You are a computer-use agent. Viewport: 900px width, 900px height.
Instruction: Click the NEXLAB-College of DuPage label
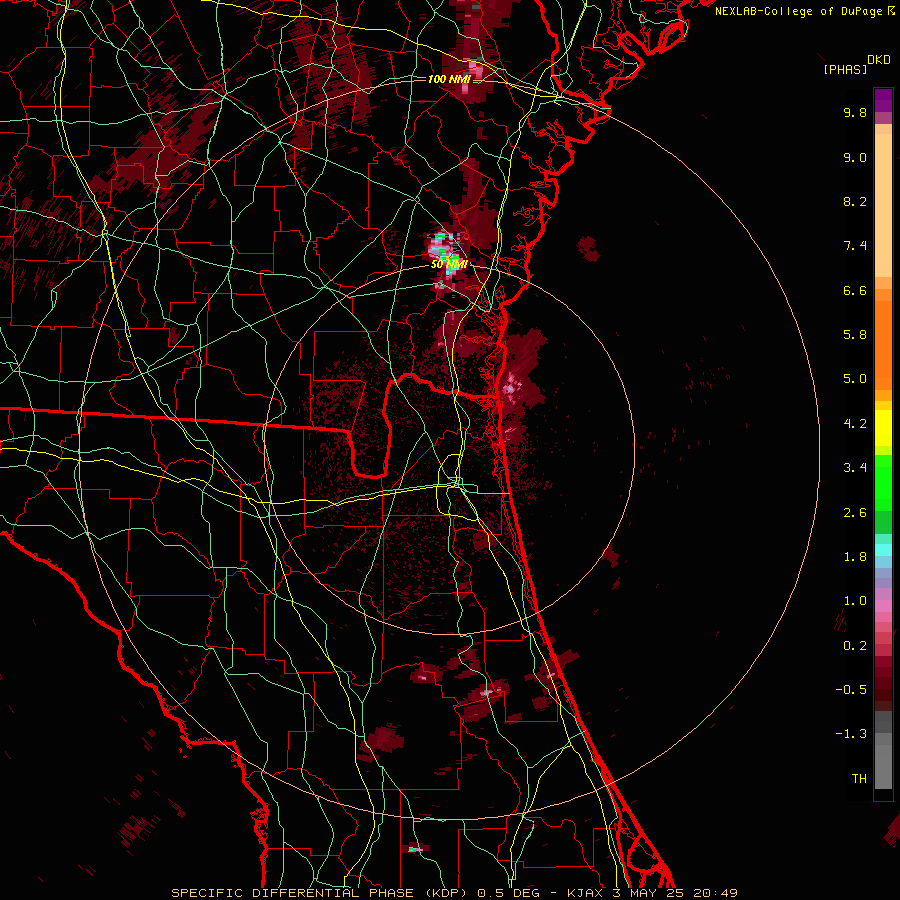pos(797,11)
